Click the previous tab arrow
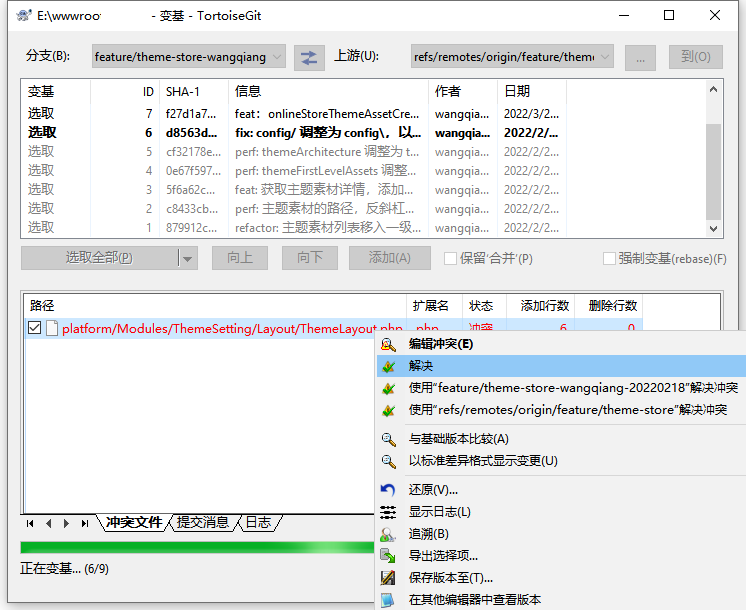 coord(48,523)
